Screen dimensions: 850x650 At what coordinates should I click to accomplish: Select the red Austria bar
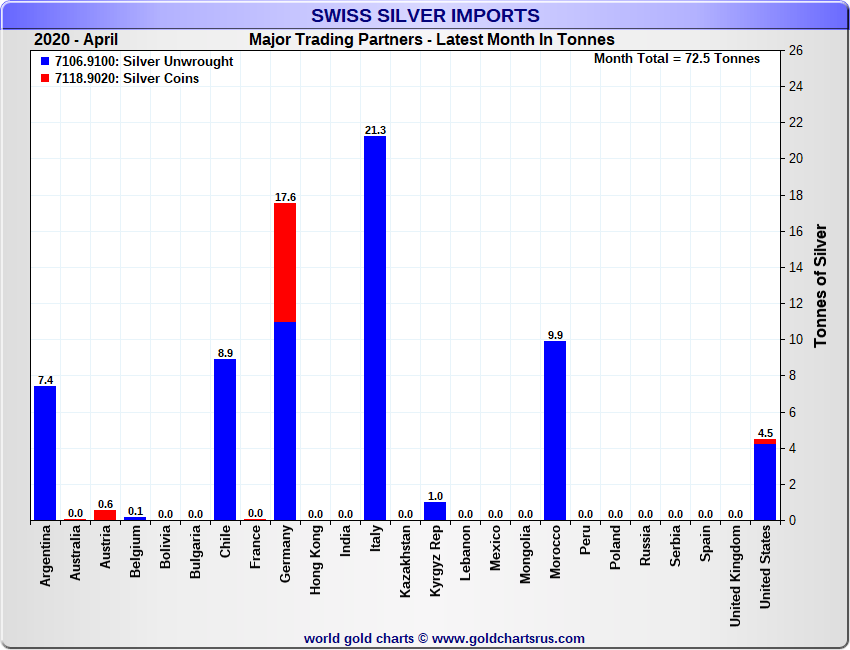click(105, 515)
